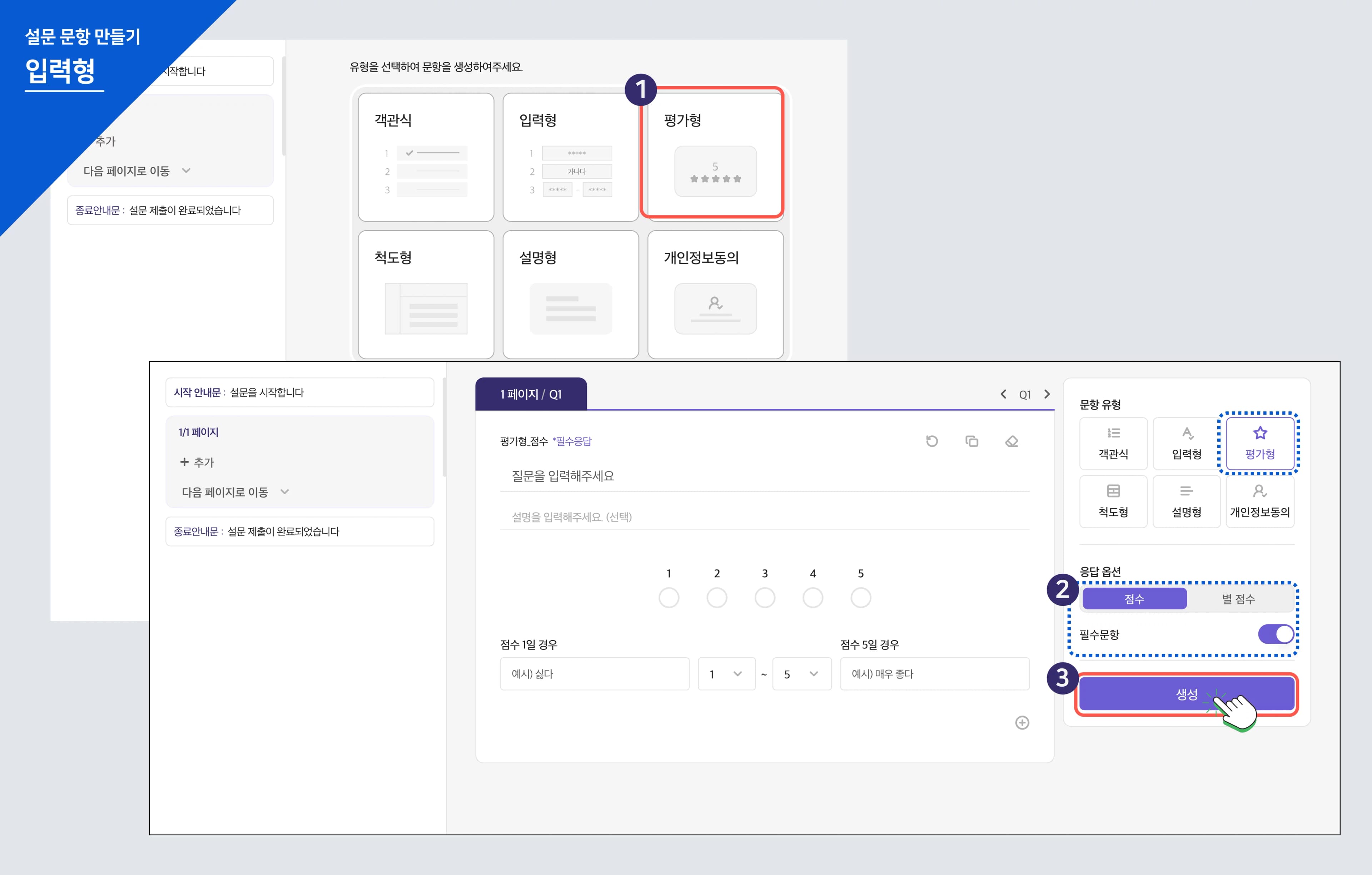This screenshot has height=875, width=1372.
Task: Select the 객관식 question type icon
Action: click(1113, 443)
